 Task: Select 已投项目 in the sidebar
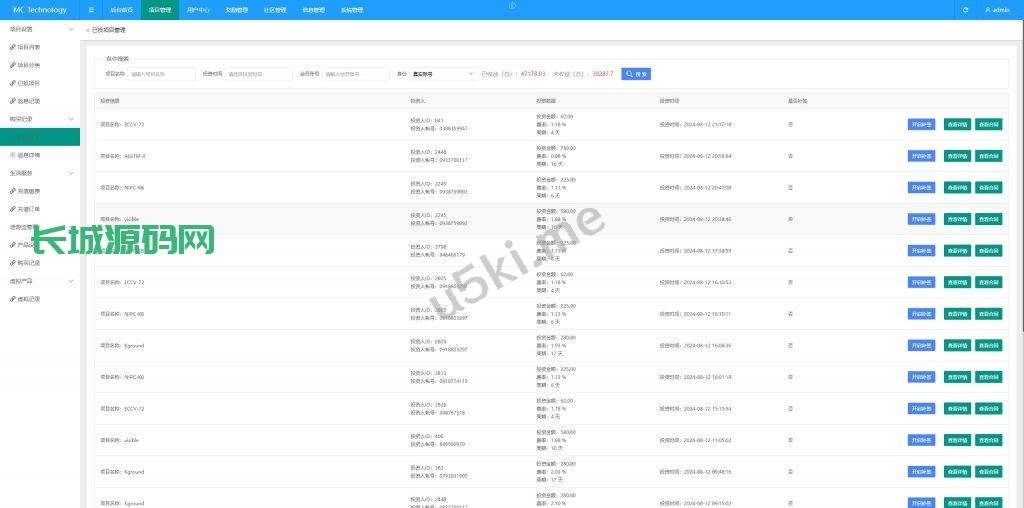30,83
